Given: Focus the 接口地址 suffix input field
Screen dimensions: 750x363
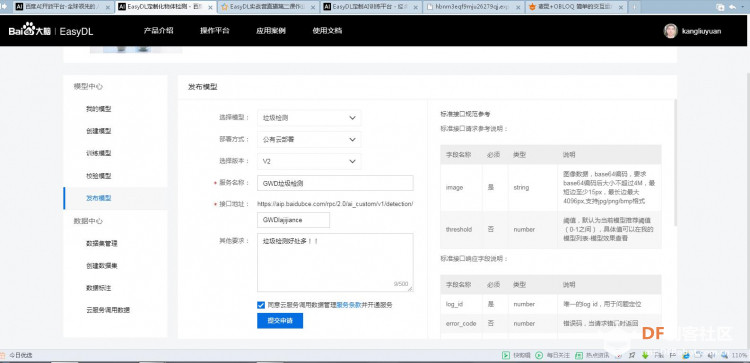Looking at the screenshot, I should point(293,220).
